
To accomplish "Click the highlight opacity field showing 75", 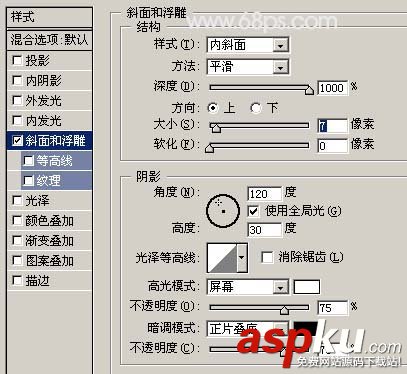I will tap(333, 308).
